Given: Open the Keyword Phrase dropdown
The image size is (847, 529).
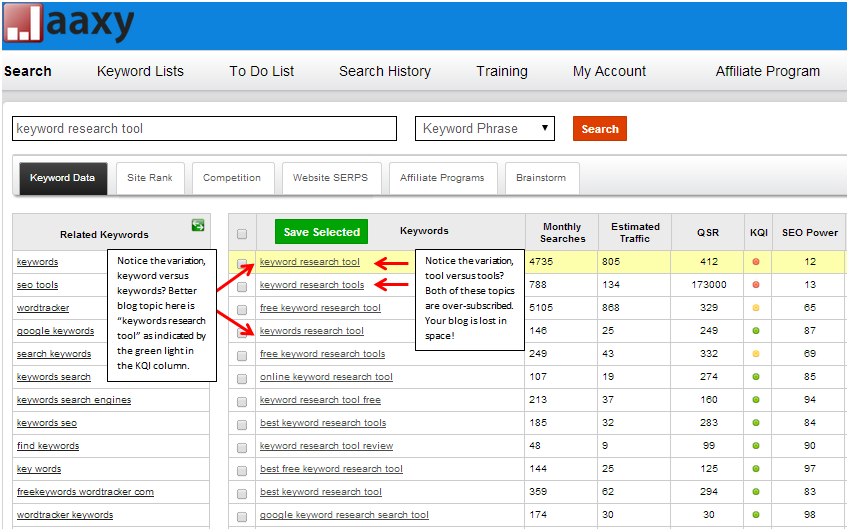Looking at the screenshot, I should click(485, 129).
